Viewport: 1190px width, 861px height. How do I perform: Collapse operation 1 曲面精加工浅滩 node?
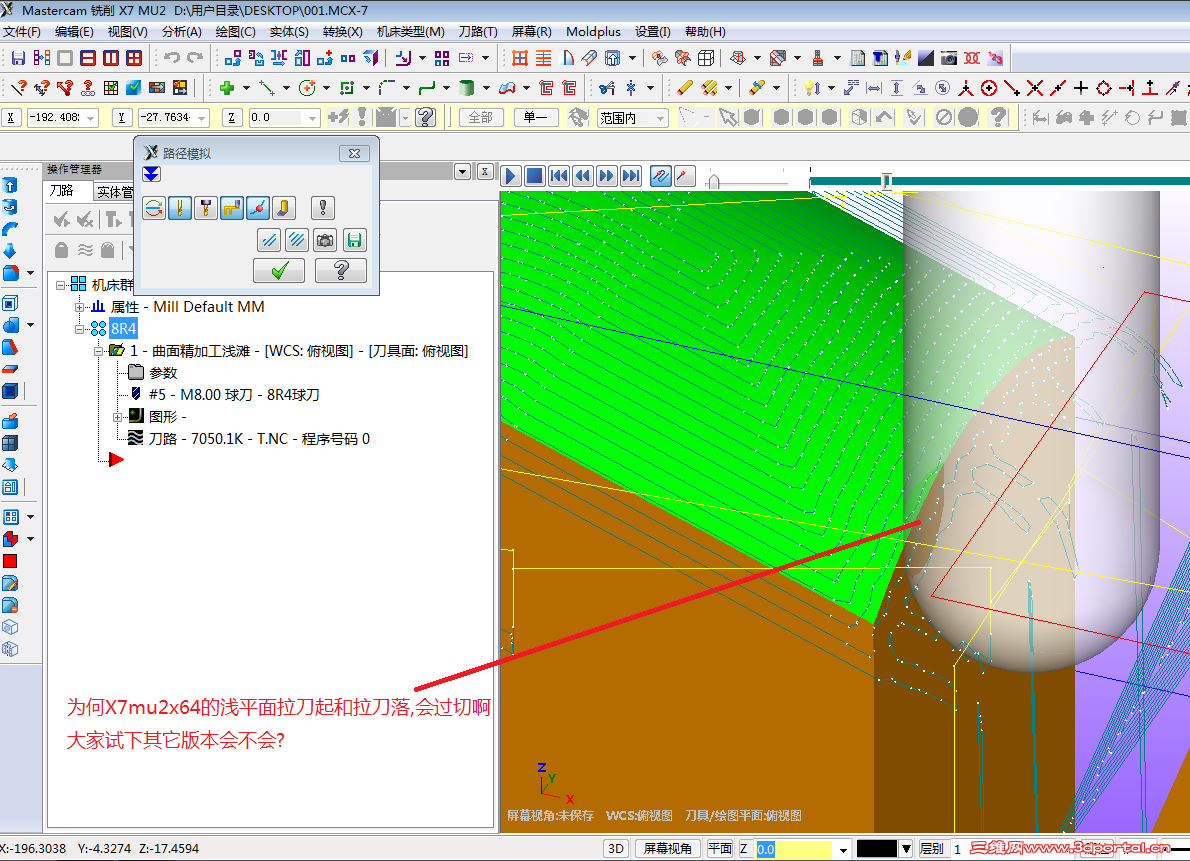98,351
